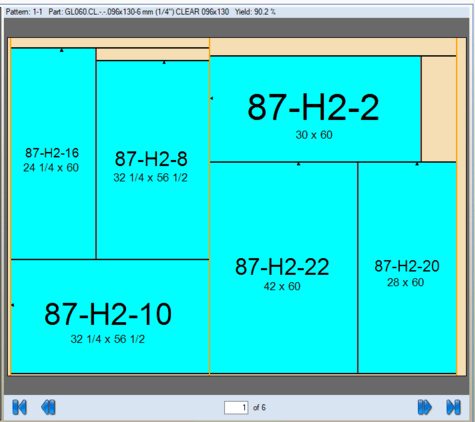Click the 'of 6' page count text

click(x=259, y=408)
